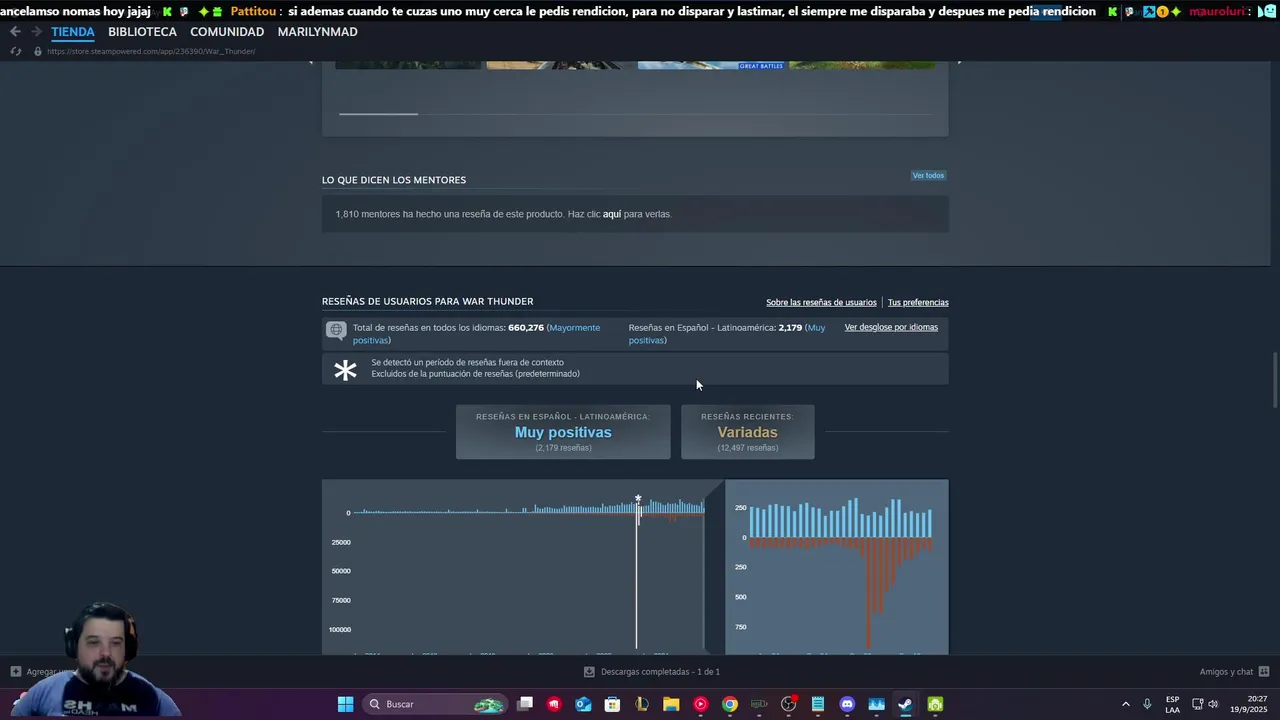The height and width of the screenshot is (720, 1280).
Task: Click the 'Ver todos' mentors button
Action: [x=928, y=176]
